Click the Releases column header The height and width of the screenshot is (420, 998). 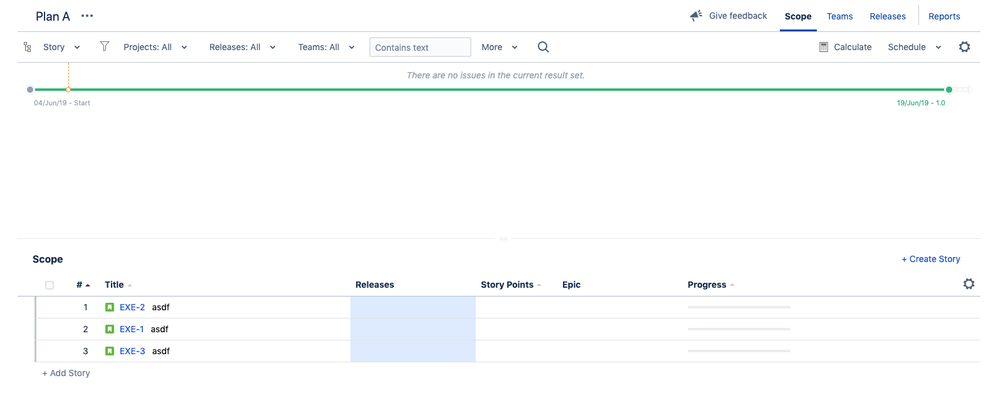click(374, 285)
